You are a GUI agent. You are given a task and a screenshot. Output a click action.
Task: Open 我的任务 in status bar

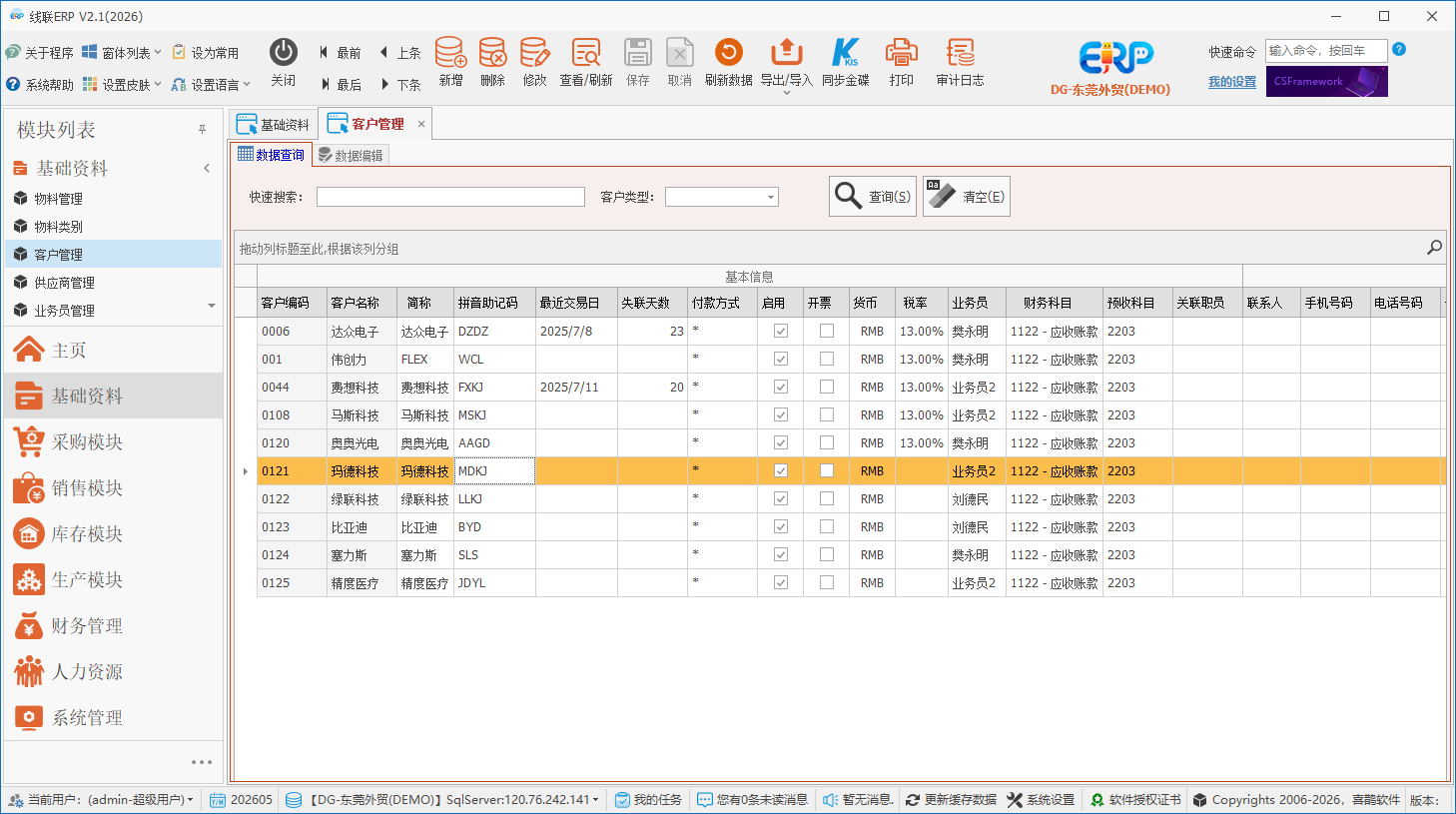(x=648, y=800)
